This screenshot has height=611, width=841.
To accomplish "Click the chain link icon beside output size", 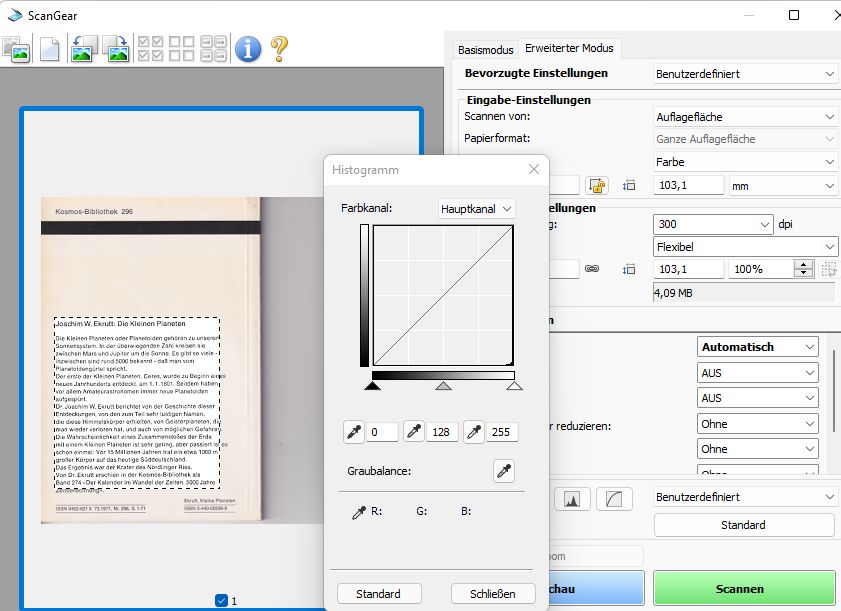I will pyautogui.click(x=592, y=269).
